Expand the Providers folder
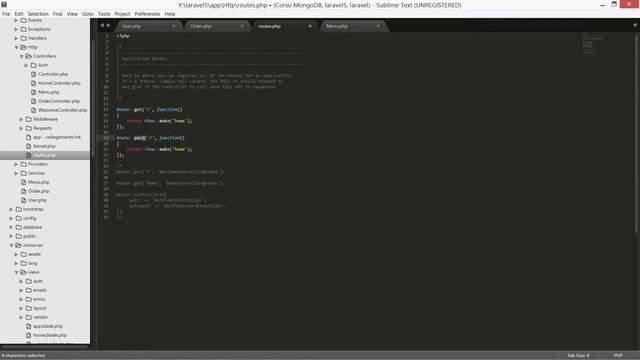The height and width of the screenshot is (360, 640). (16, 164)
